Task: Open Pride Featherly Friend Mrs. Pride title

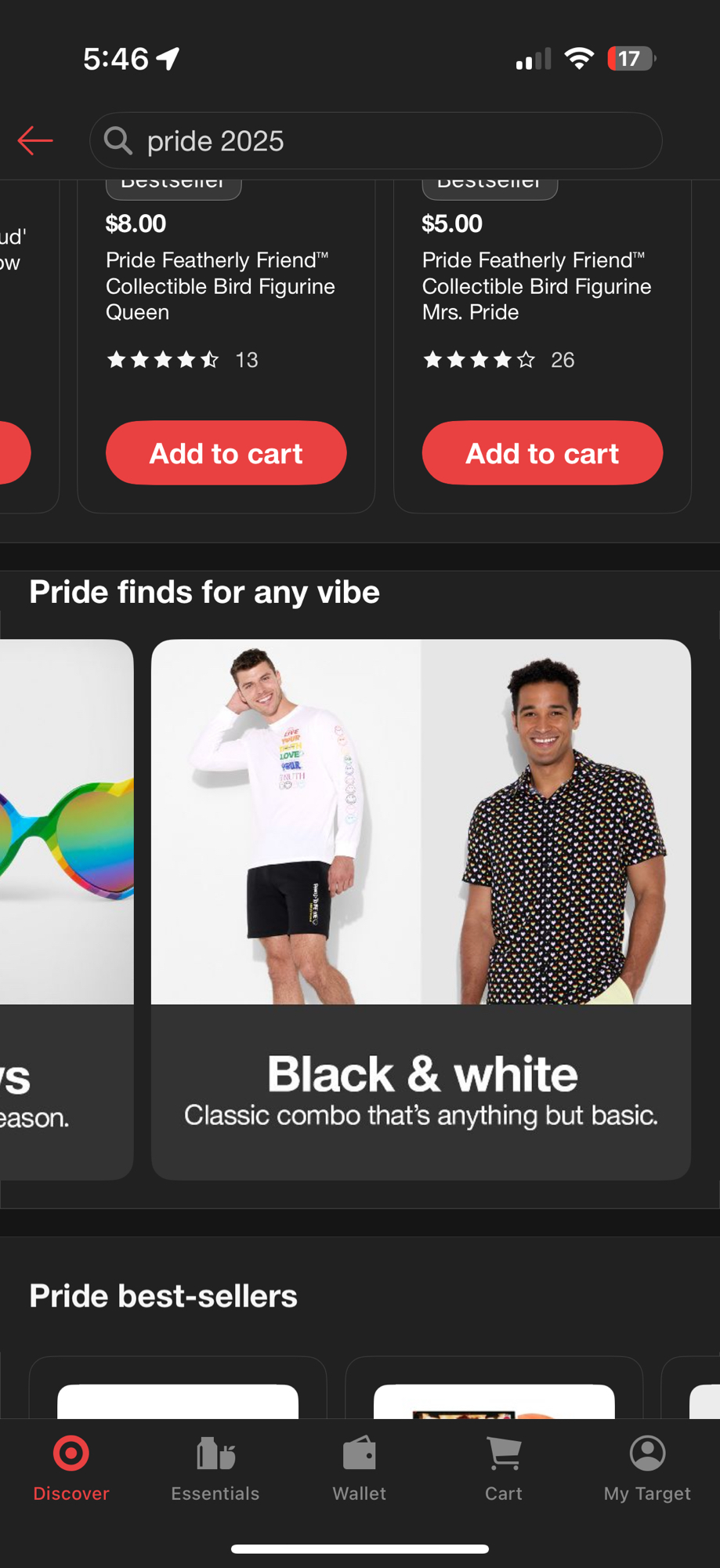Action: coord(537,286)
